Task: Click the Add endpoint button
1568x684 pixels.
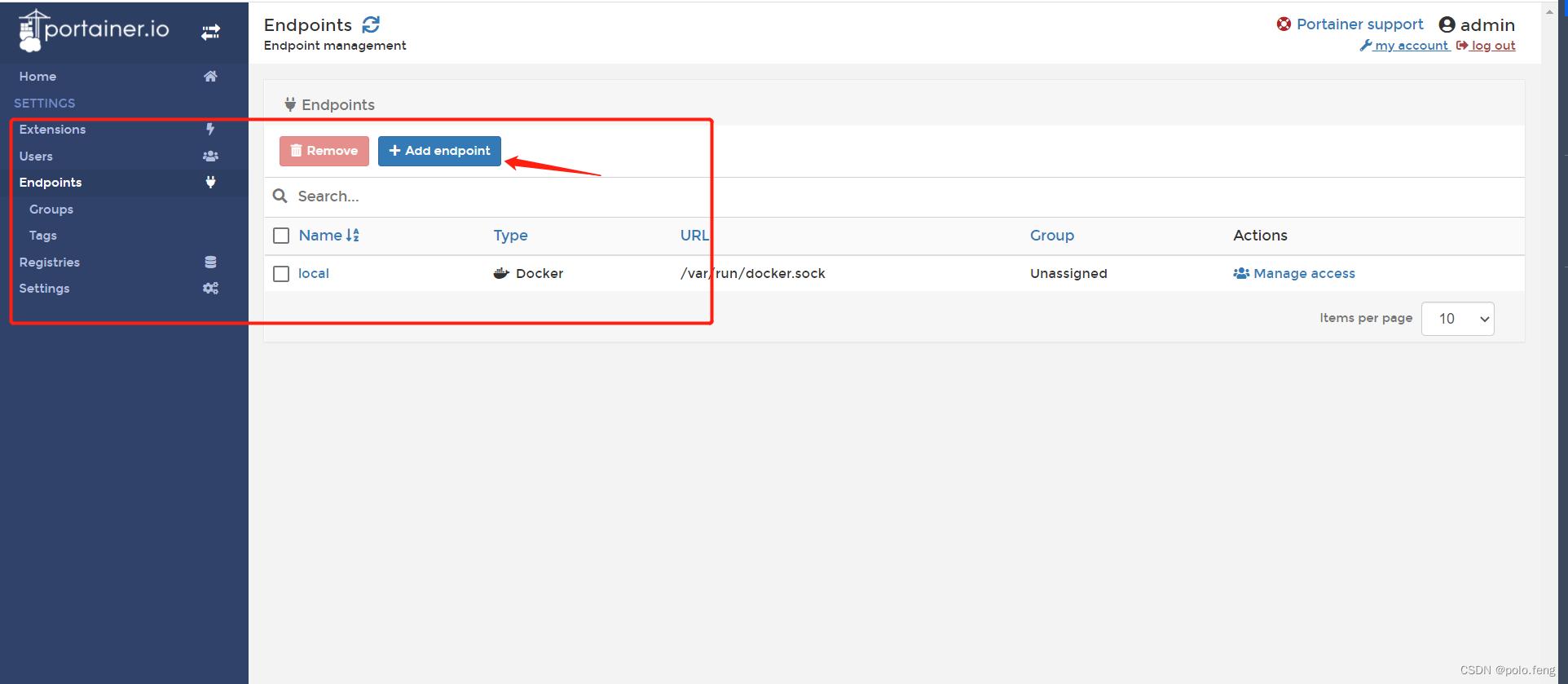Action: click(439, 151)
